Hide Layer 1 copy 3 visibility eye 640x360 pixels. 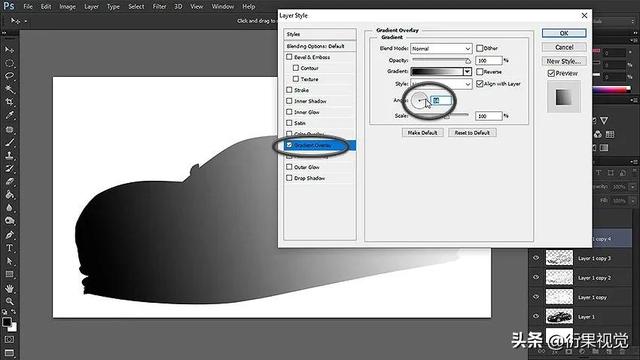(x=536, y=258)
